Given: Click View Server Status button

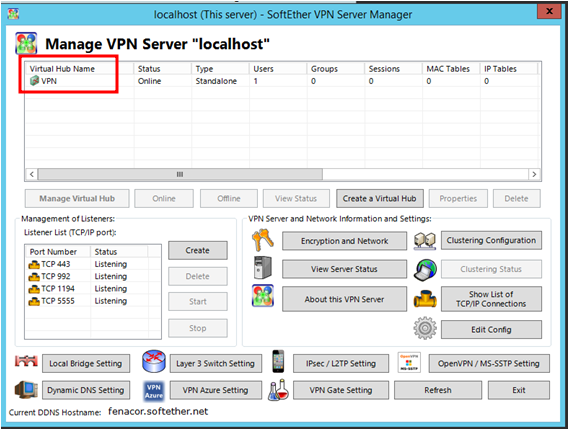Looking at the screenshot, I should click(x=344, y=269).
